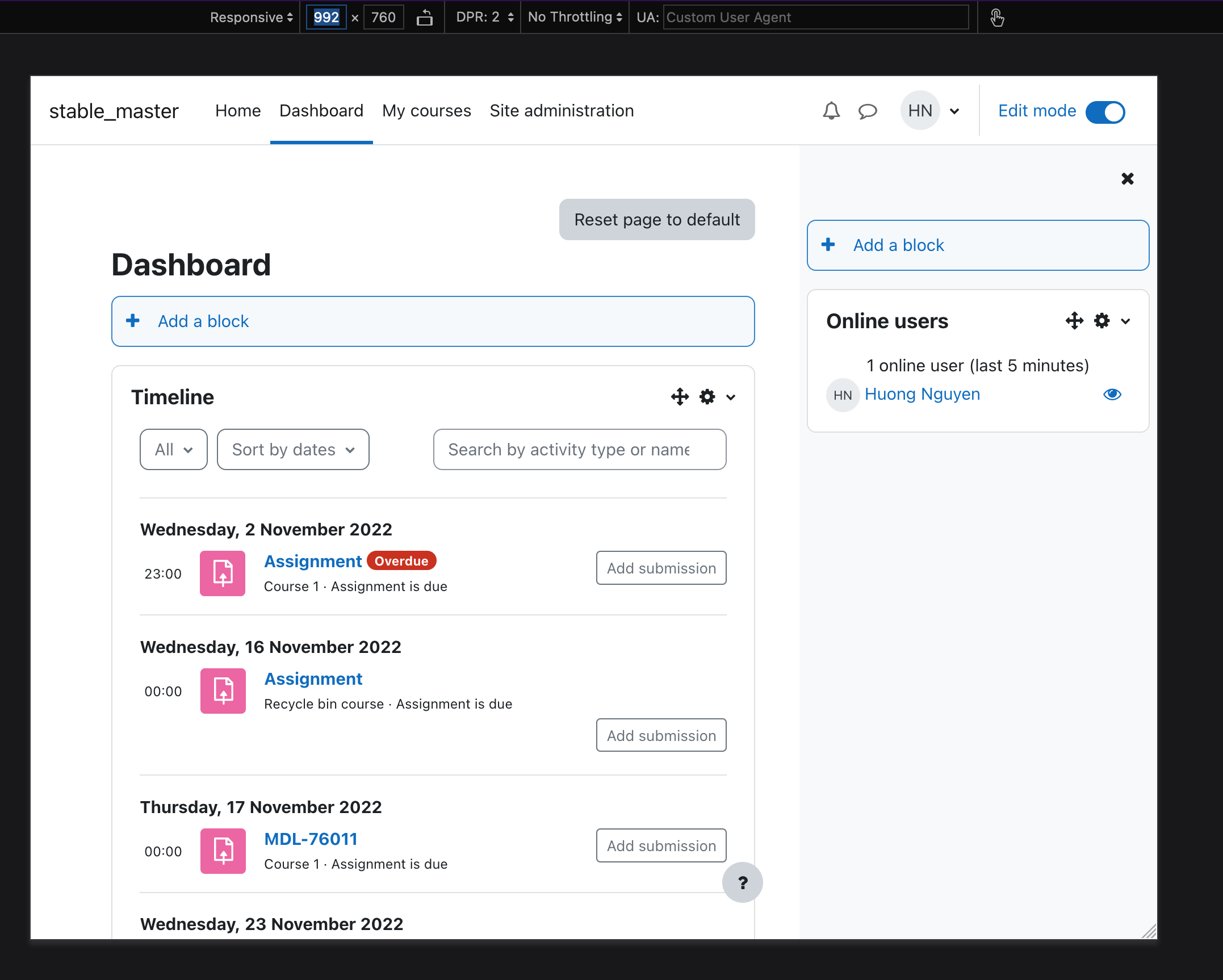Toggle touch simulation hand icon

(x=997, y=17)
